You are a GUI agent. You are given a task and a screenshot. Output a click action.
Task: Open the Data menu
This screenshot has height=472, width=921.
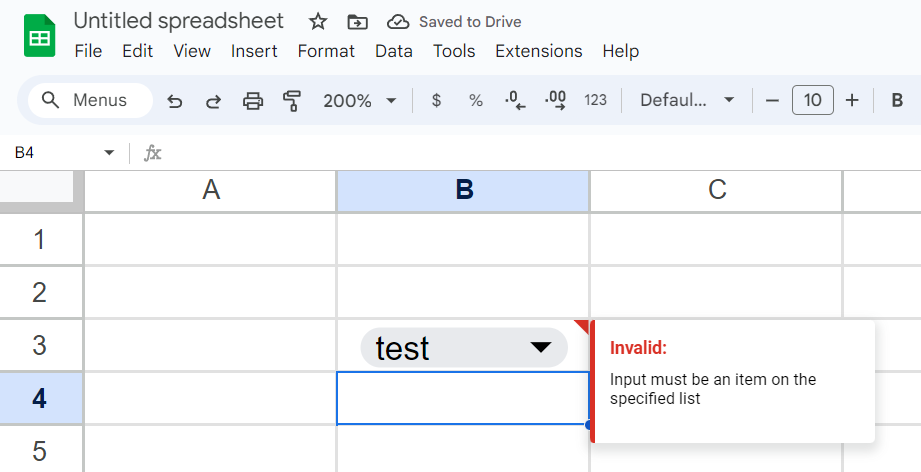394,51
